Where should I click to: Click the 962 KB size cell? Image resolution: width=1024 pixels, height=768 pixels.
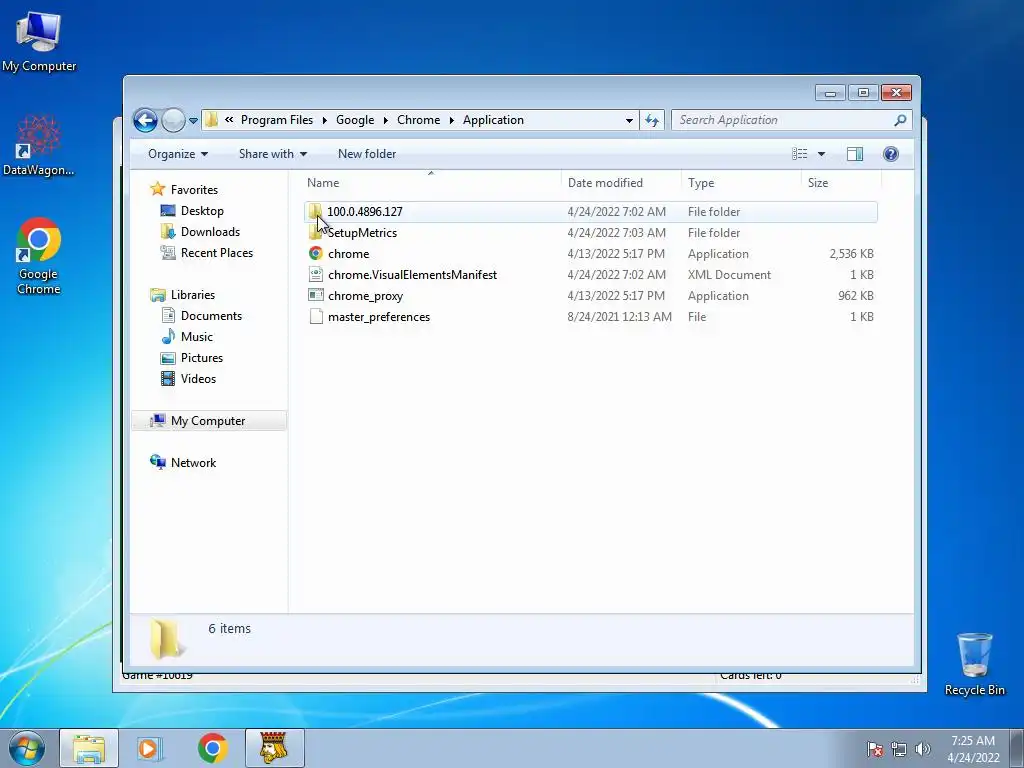856,295
